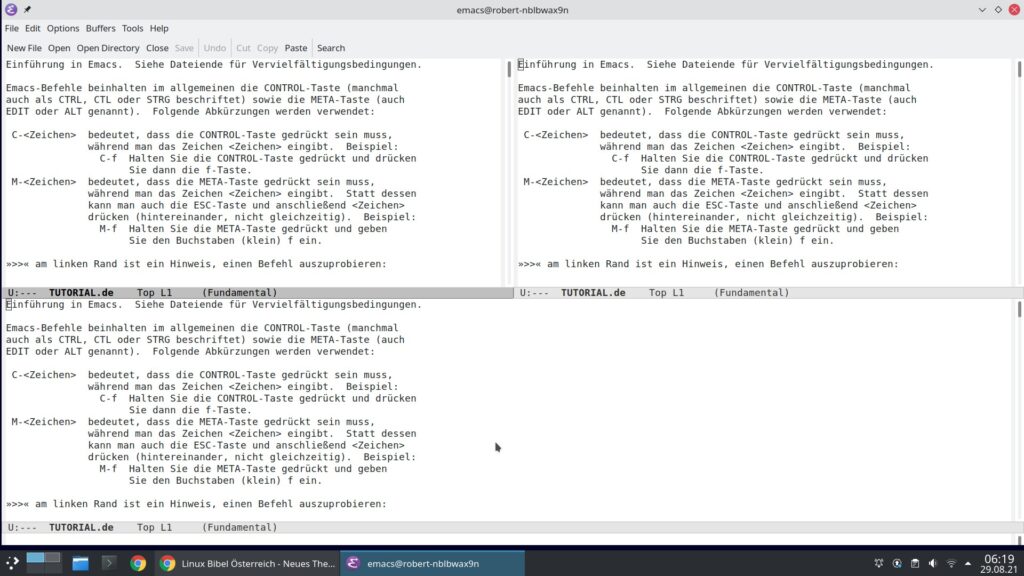
Task: Open the clipboard tray icon
Action: [915, 563]
